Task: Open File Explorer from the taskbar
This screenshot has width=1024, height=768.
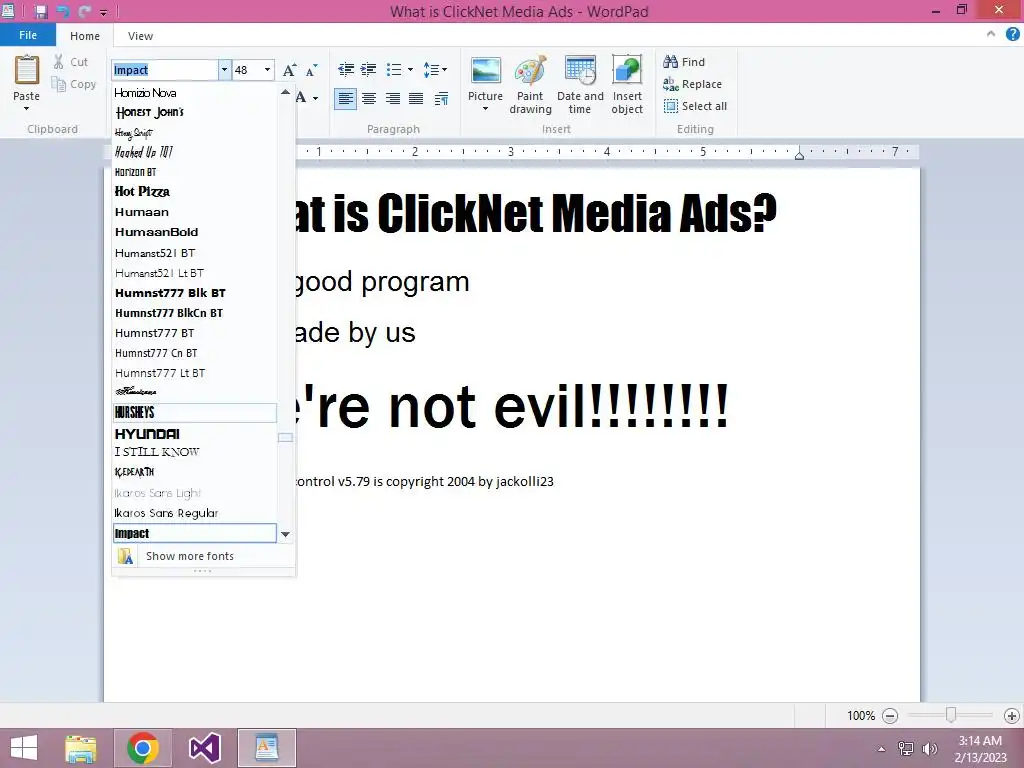Action: click(x=81, y=748)
